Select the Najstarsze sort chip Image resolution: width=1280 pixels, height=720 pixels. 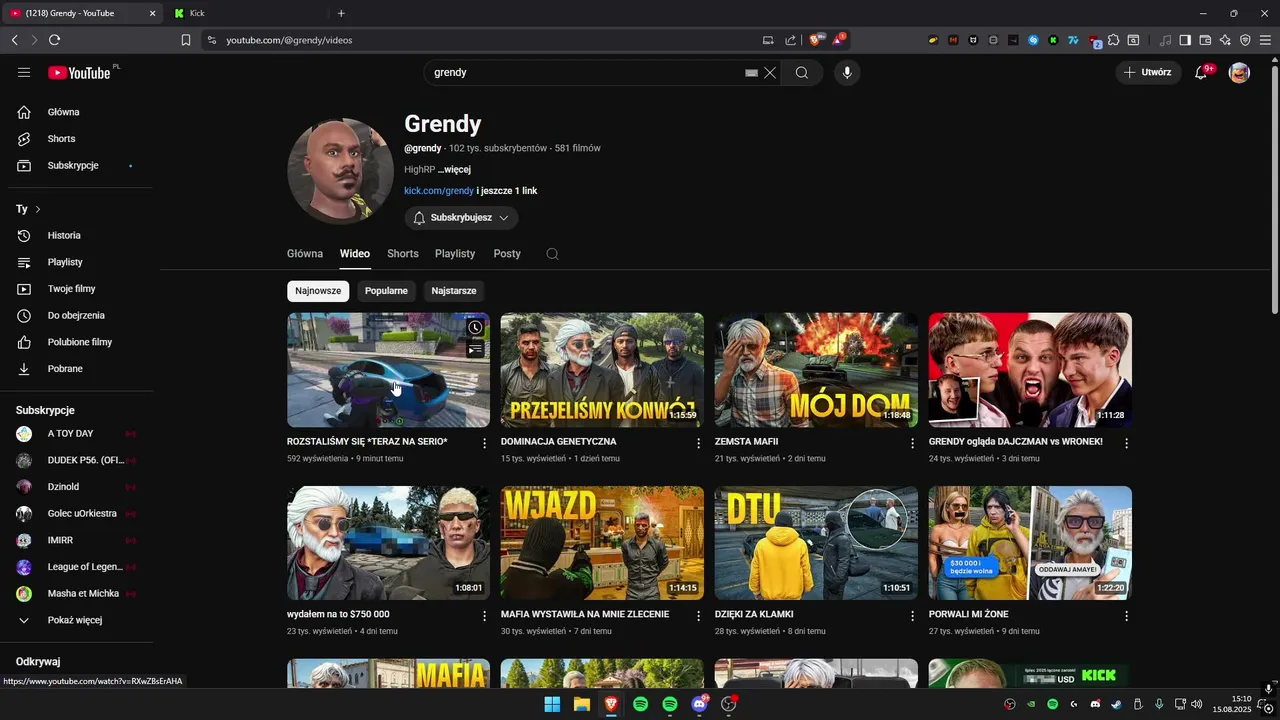(x=454, y=291)
